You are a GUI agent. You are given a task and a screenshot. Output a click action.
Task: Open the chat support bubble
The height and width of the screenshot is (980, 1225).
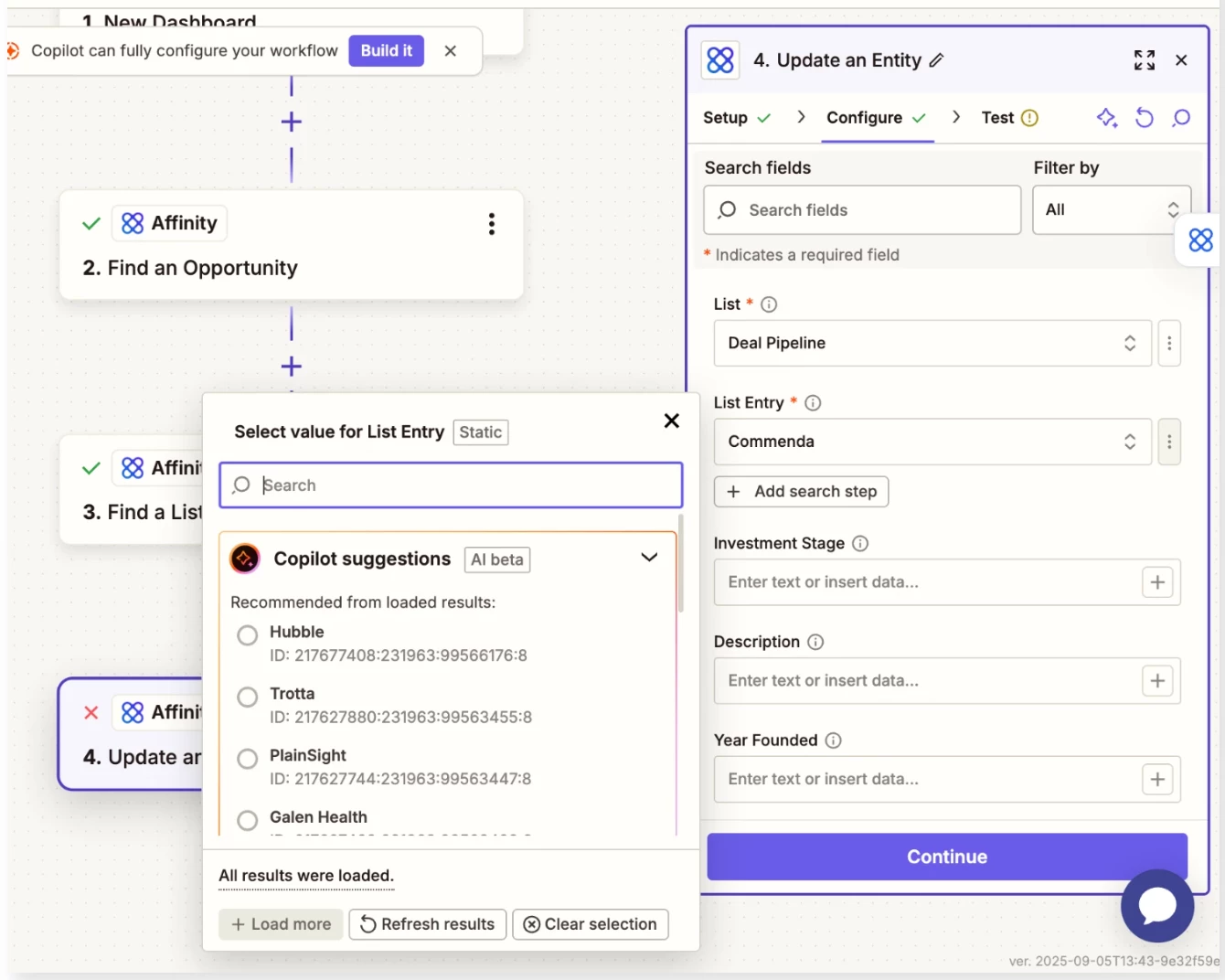pos(1157,906)
